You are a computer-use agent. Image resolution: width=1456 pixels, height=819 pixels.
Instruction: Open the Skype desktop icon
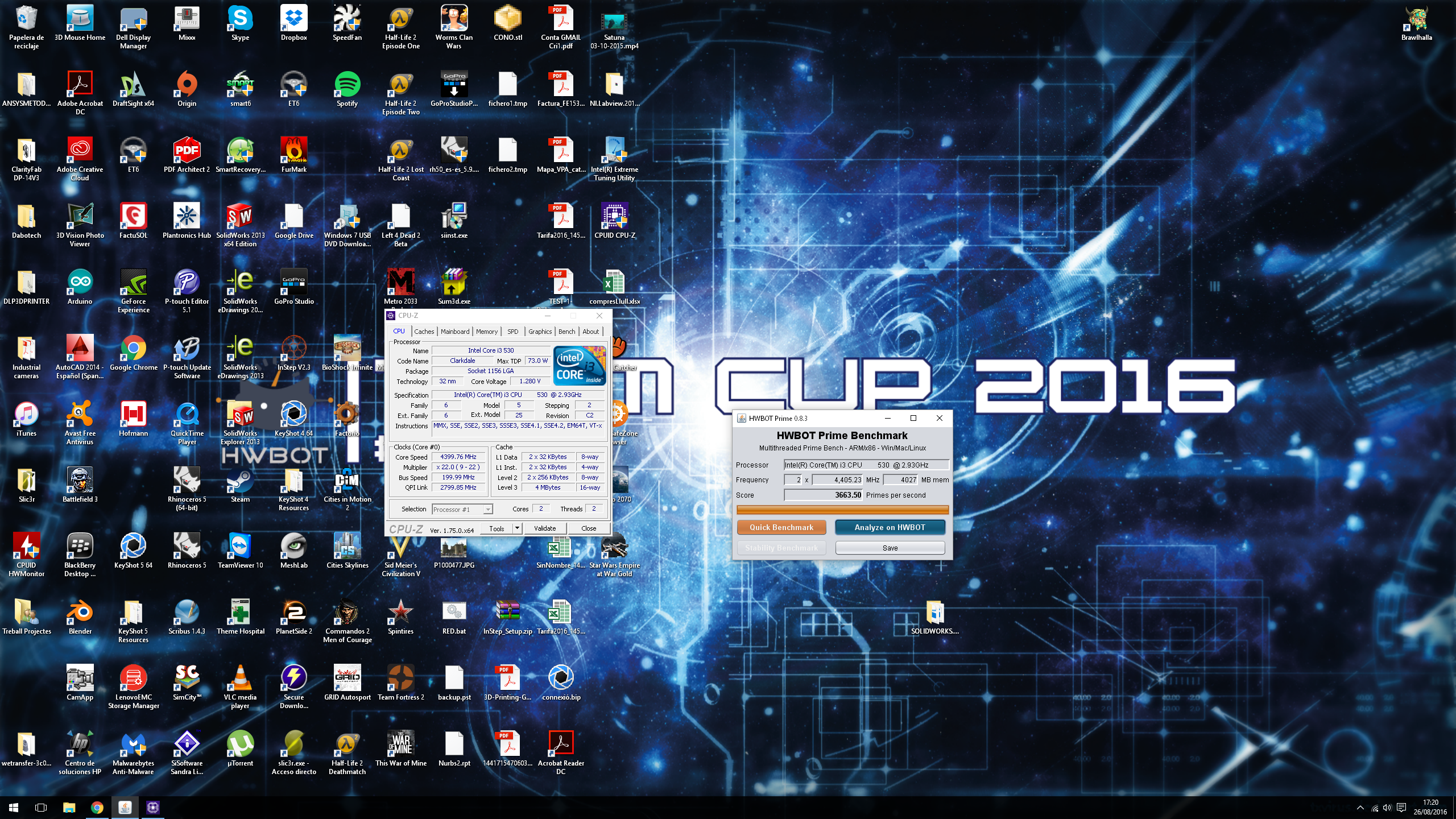point(240,23)
